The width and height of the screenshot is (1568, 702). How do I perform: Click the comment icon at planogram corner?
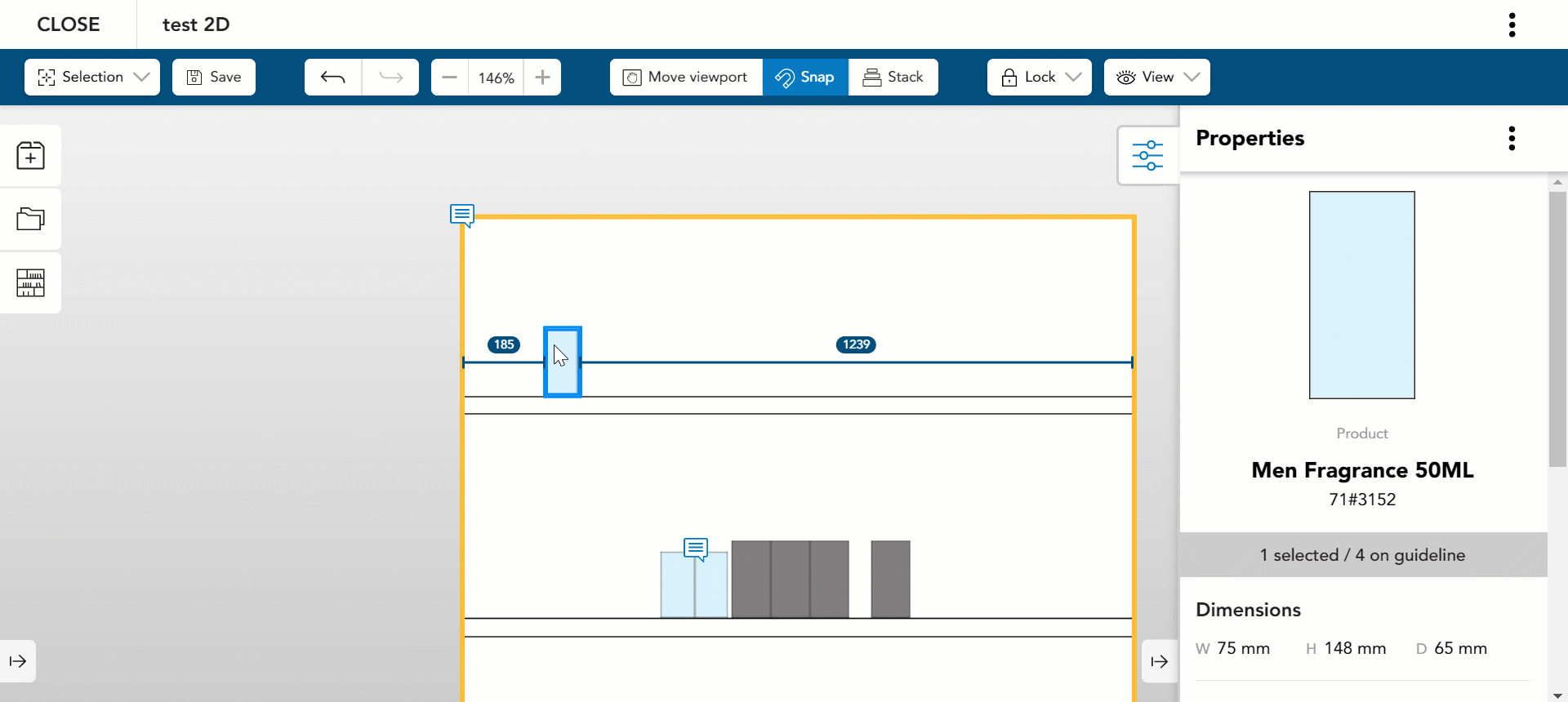[x=462, y=215]
